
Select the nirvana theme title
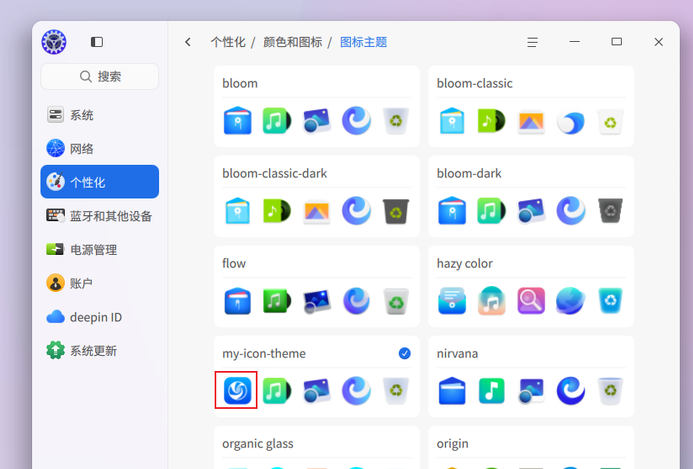pos(457,354)
